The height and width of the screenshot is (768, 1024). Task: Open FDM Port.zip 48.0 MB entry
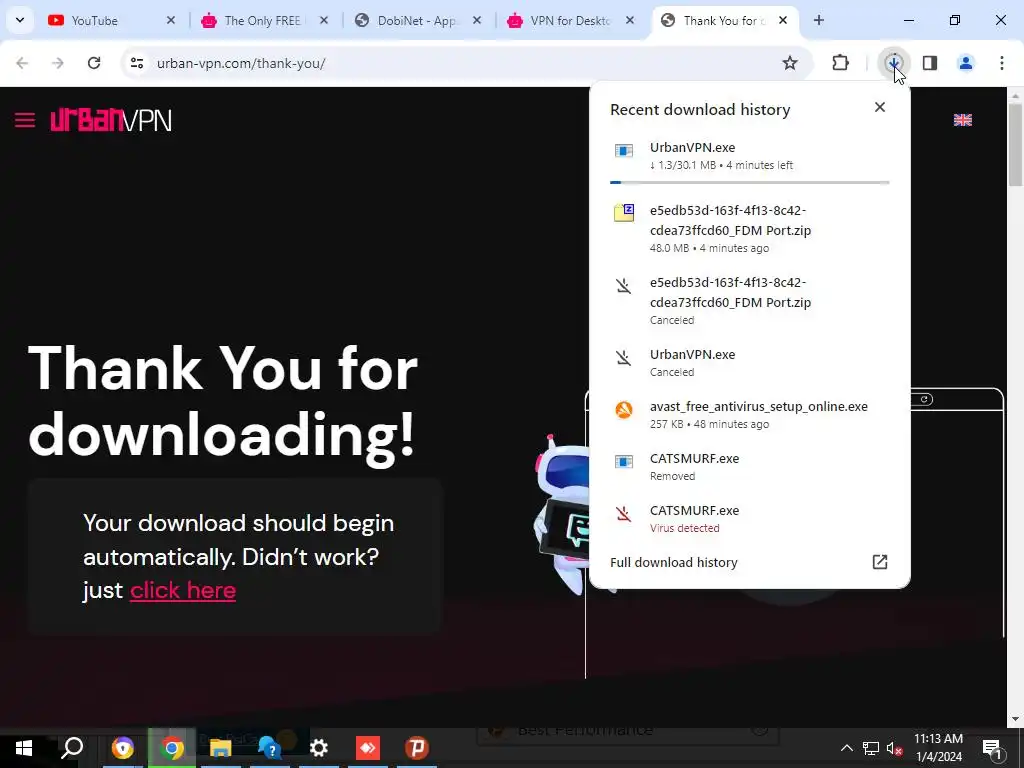pos(750,229)
